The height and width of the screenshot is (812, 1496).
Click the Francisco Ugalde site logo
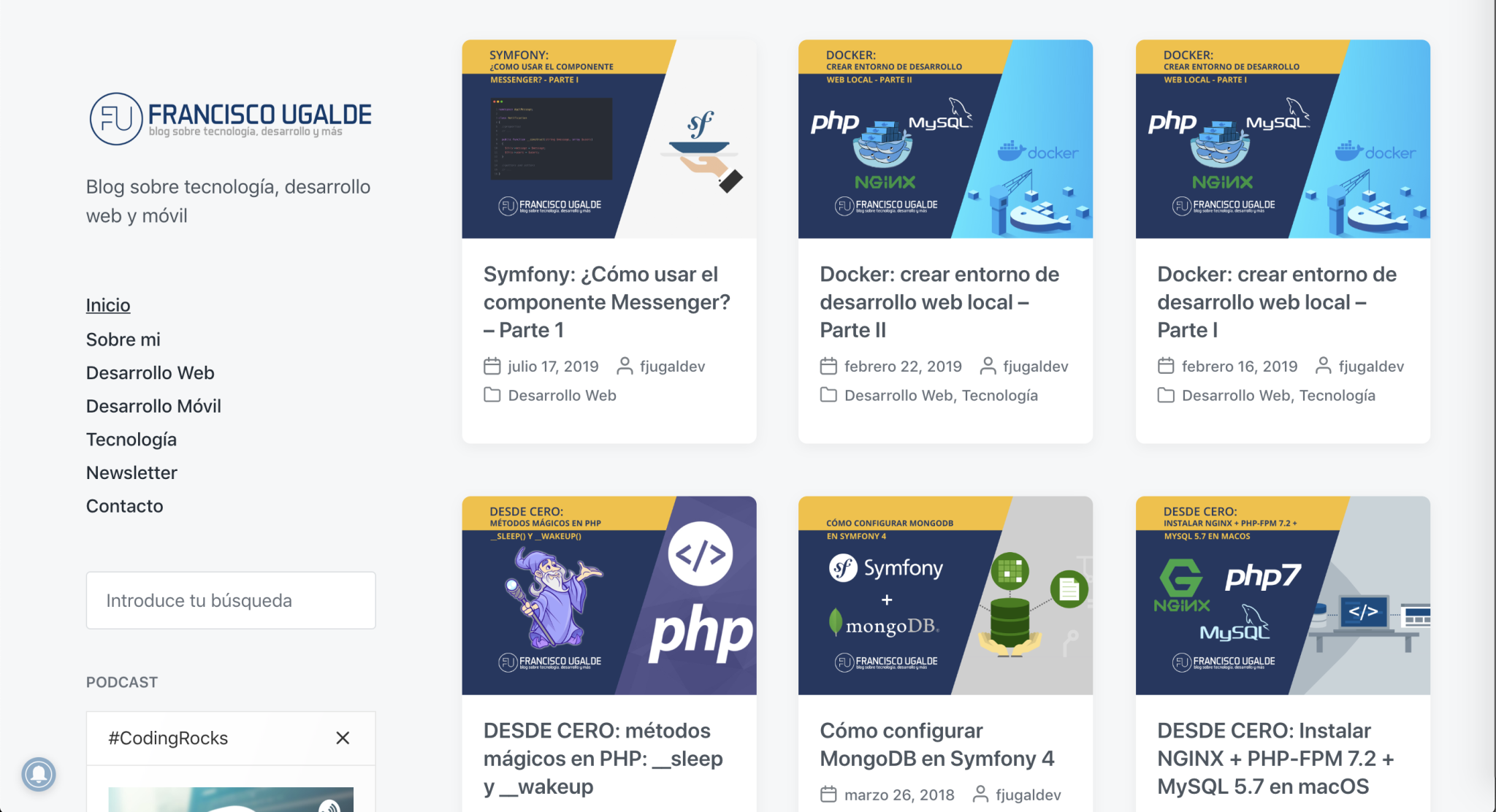click(x=230, y=118)
